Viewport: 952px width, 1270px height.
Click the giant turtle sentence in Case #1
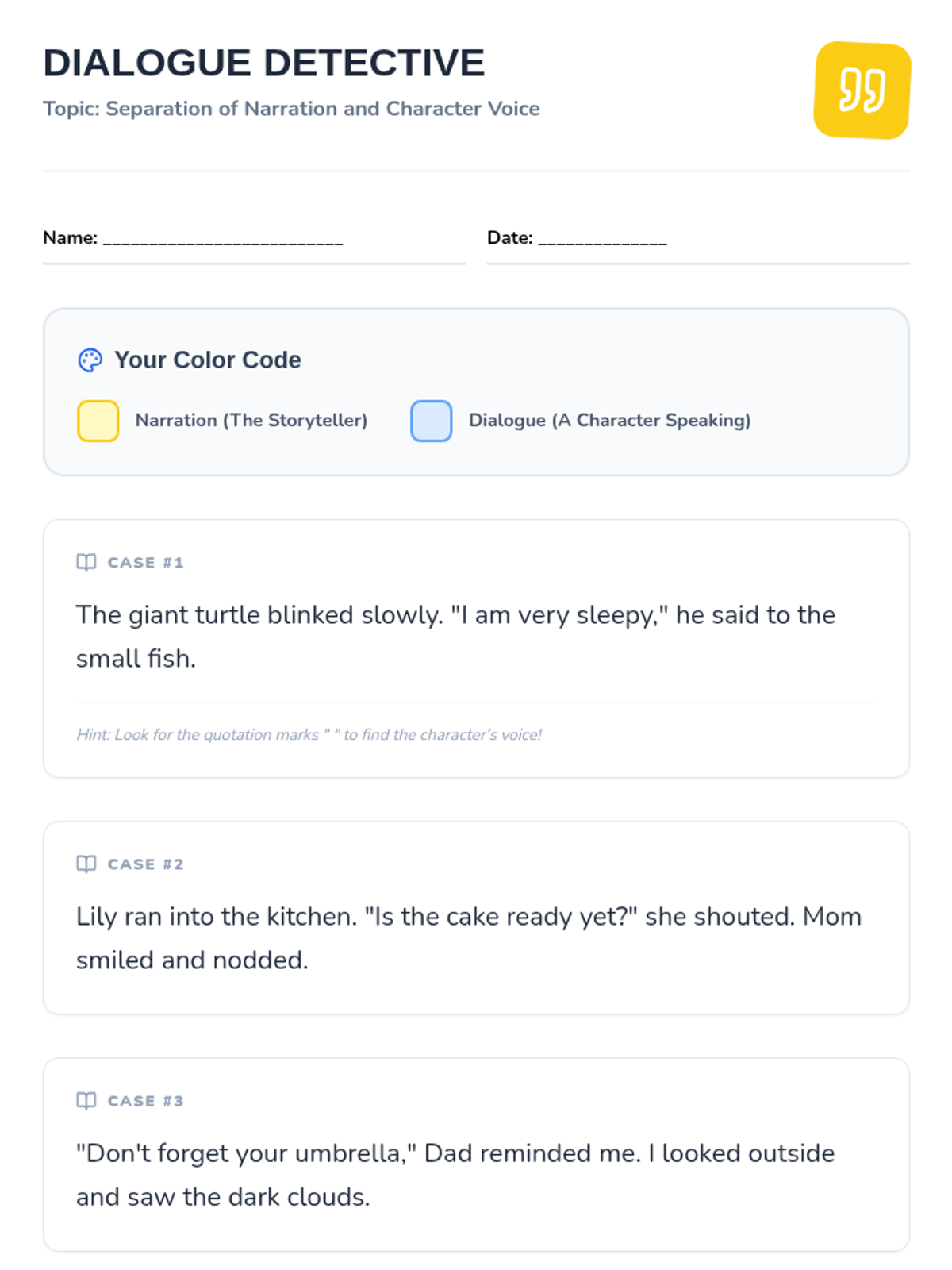tap(455, 637)
